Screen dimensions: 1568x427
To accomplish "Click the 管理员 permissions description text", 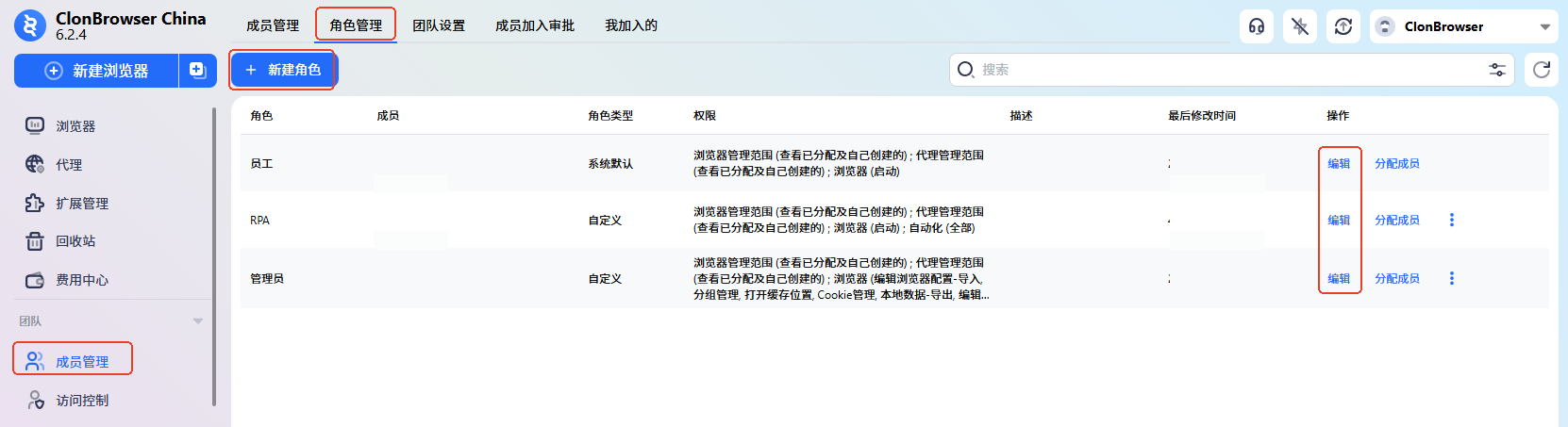I will click(841, 278).
